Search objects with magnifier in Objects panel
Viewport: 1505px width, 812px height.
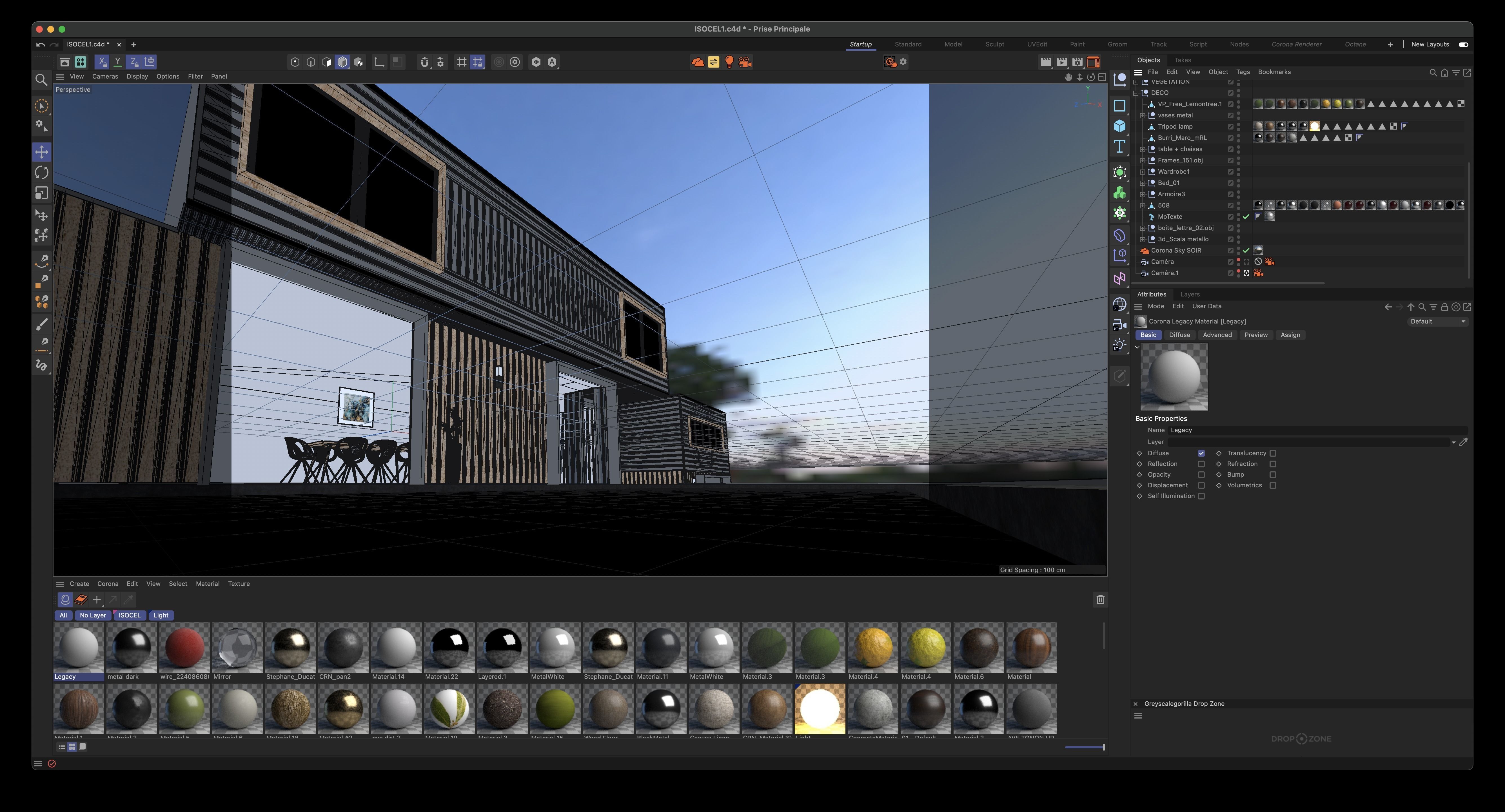1433,72
